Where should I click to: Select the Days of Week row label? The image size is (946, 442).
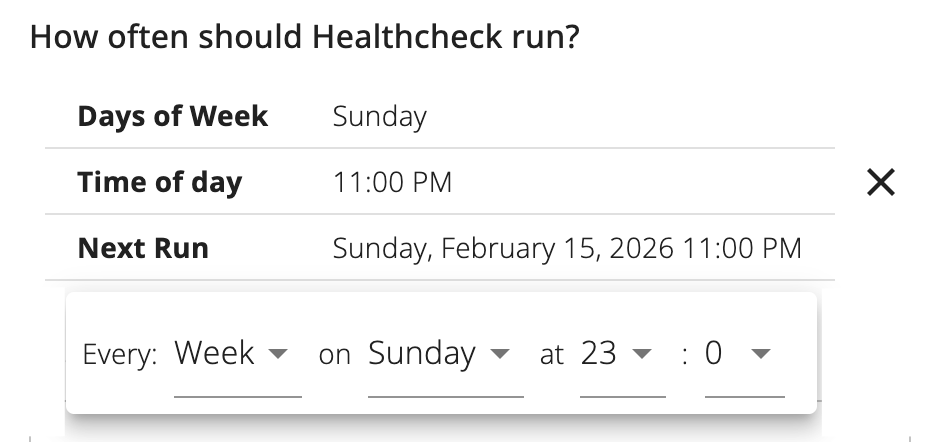coord(173,116)
